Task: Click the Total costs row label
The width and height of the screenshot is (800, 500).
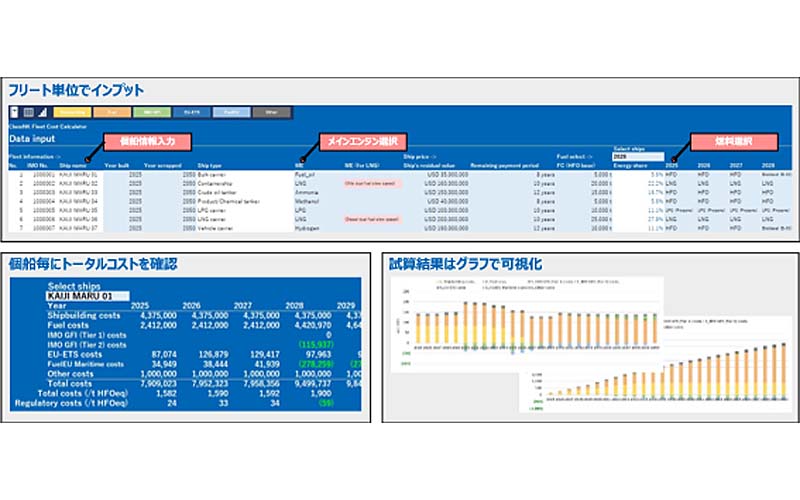Action: click(69, 384)
